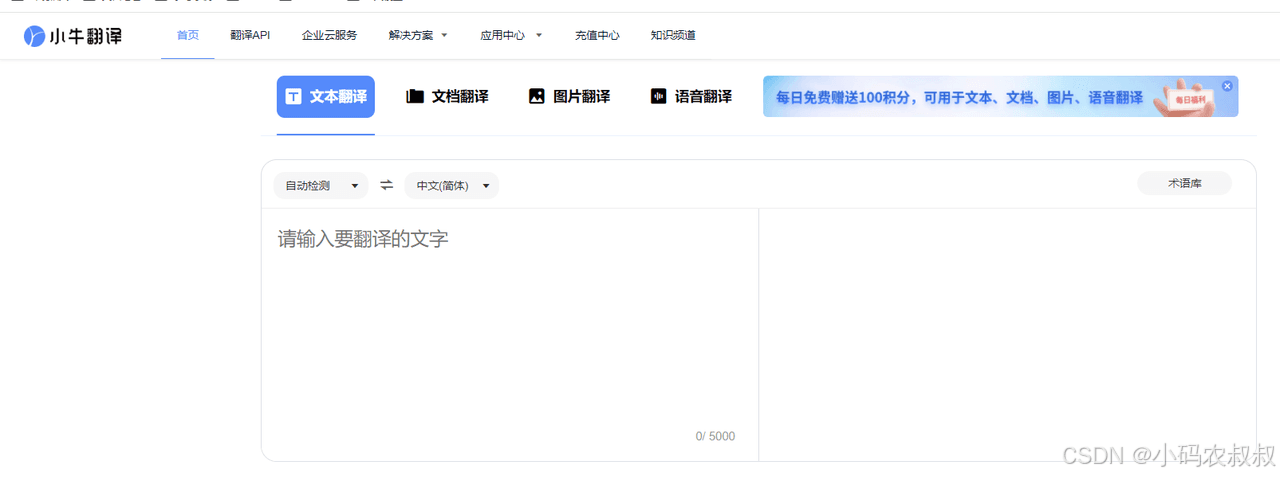Swap source and target languages
The image size is (1280, 477).
coord(386,185)
